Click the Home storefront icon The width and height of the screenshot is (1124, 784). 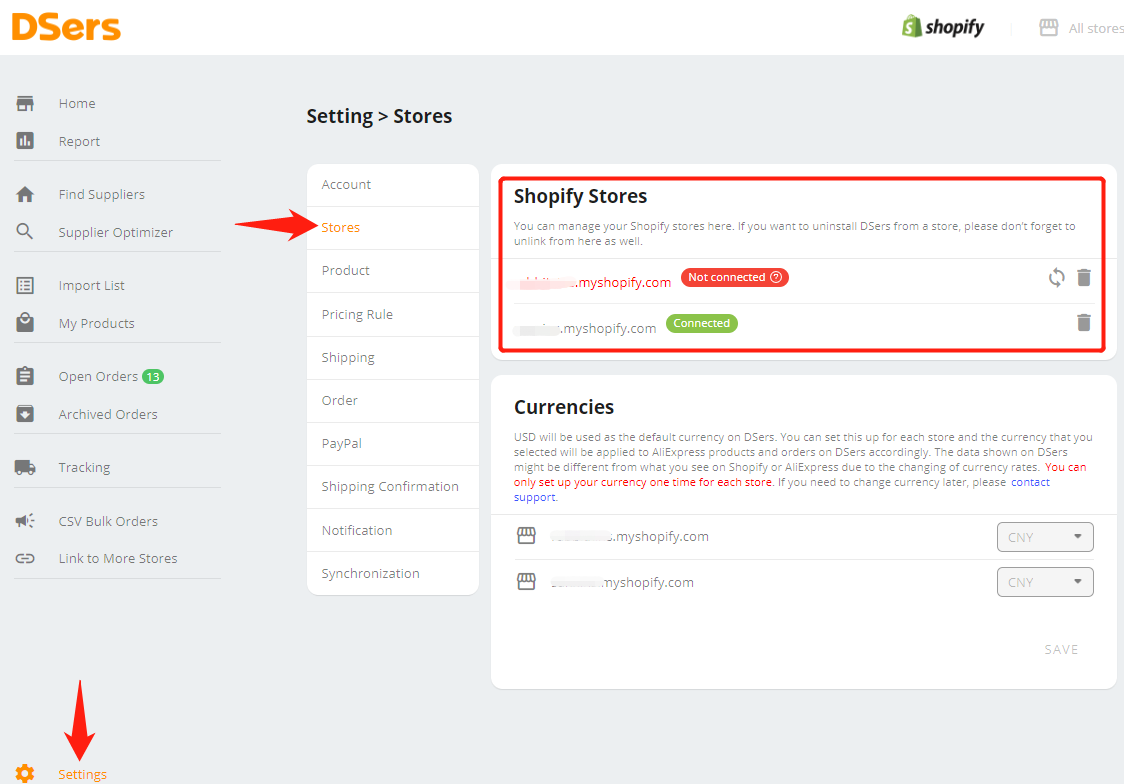coord(25,103)
